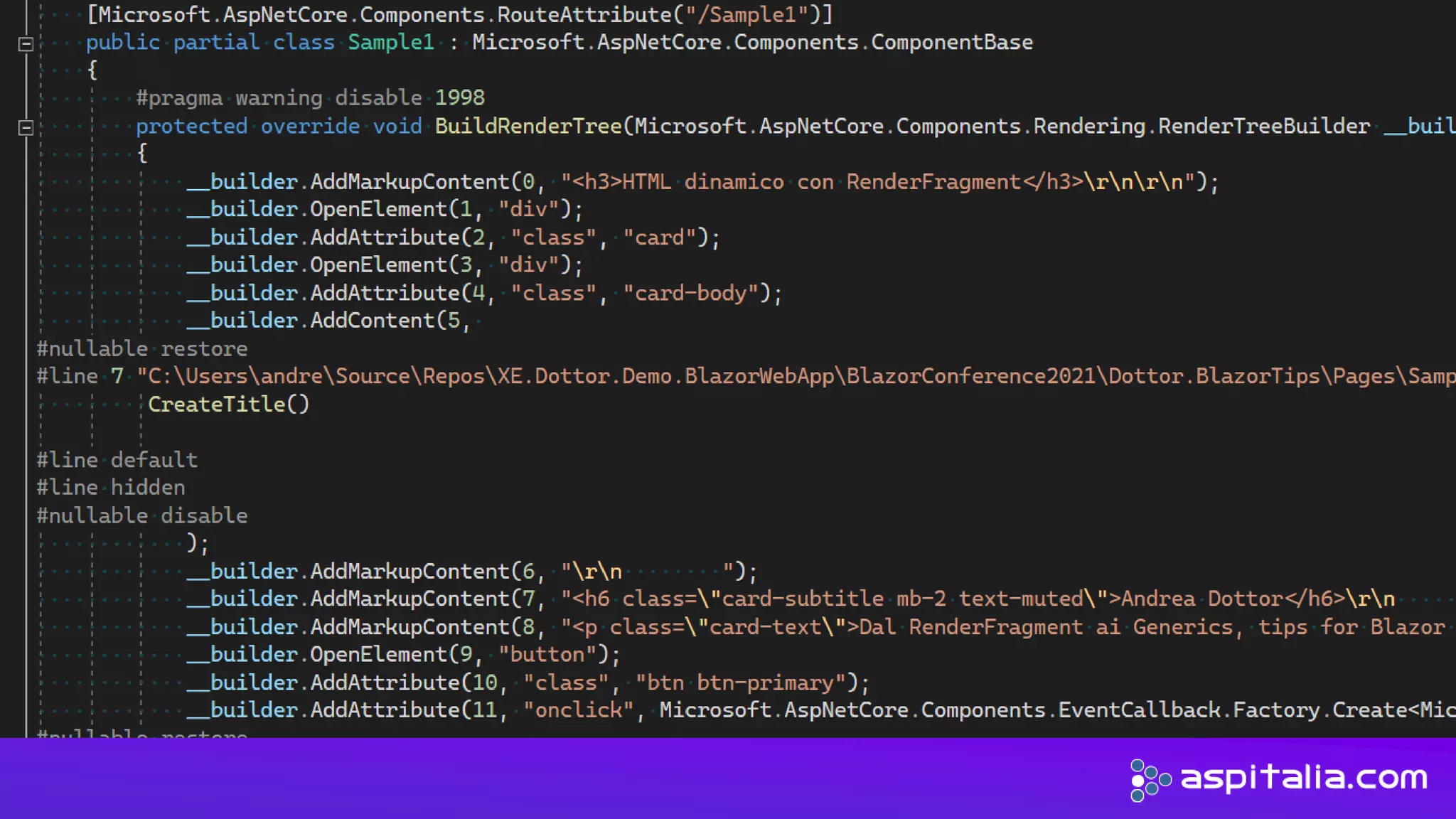The width and height of the screenshot is (1456, 819).
Task: Click the "card" class string literal
Action: (659, 238)
